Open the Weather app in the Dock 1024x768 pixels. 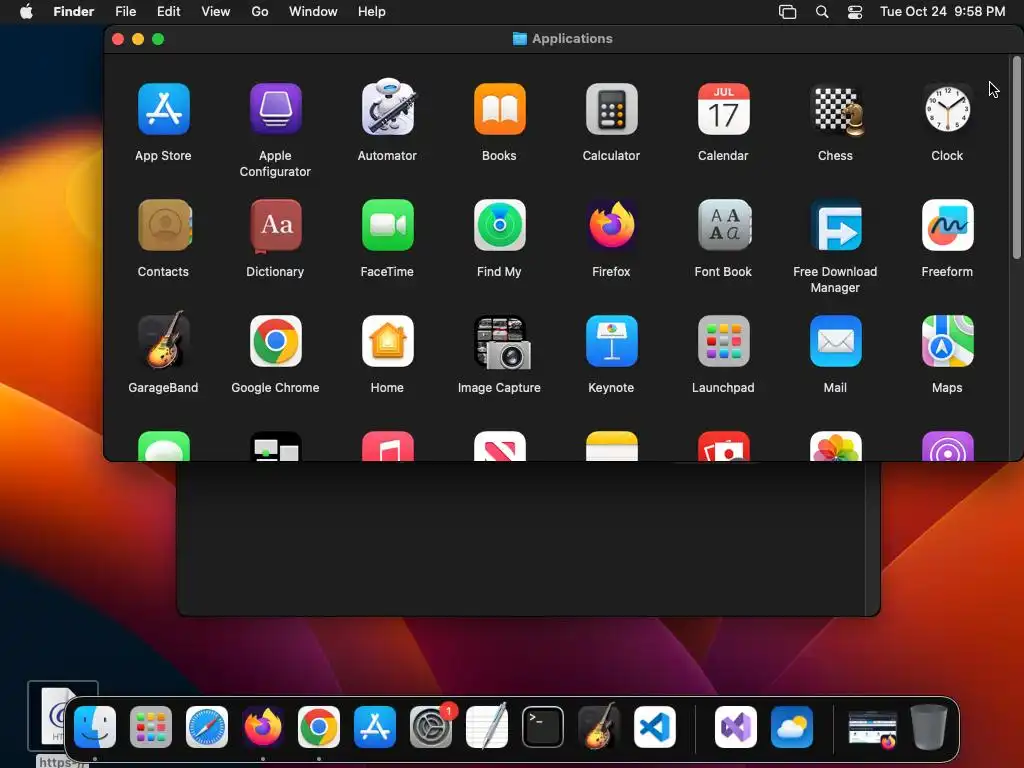pyautogui.click(x=792, y=727)
